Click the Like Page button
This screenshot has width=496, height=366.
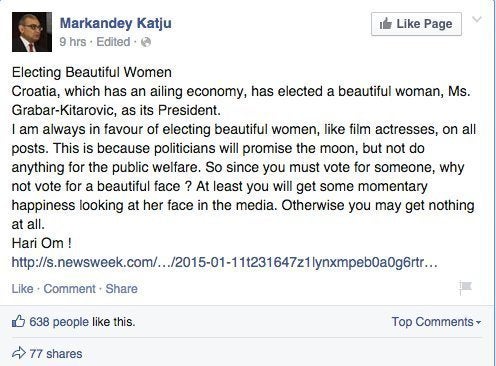[x=416, y=24]
